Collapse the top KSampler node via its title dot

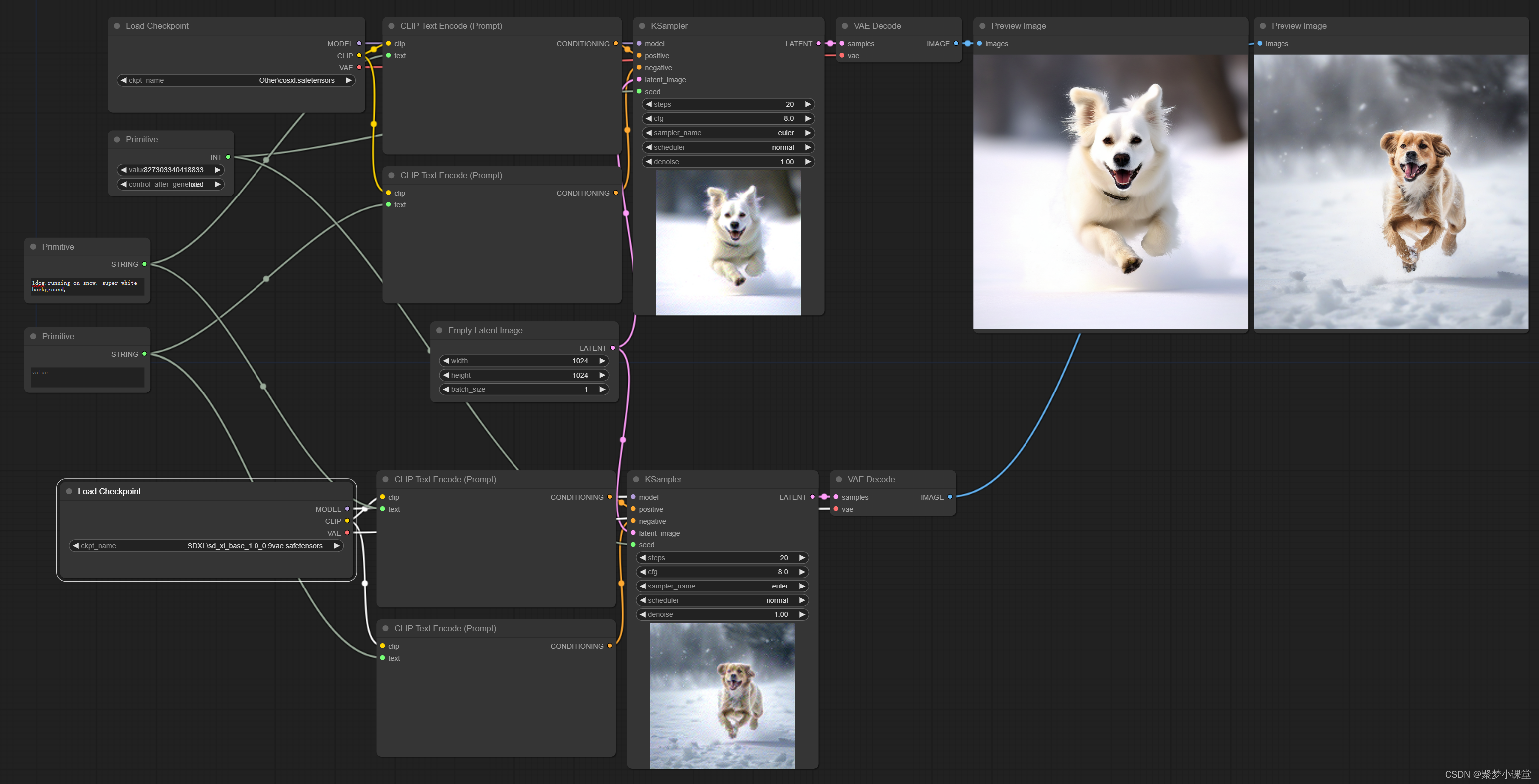pos(642,26)
